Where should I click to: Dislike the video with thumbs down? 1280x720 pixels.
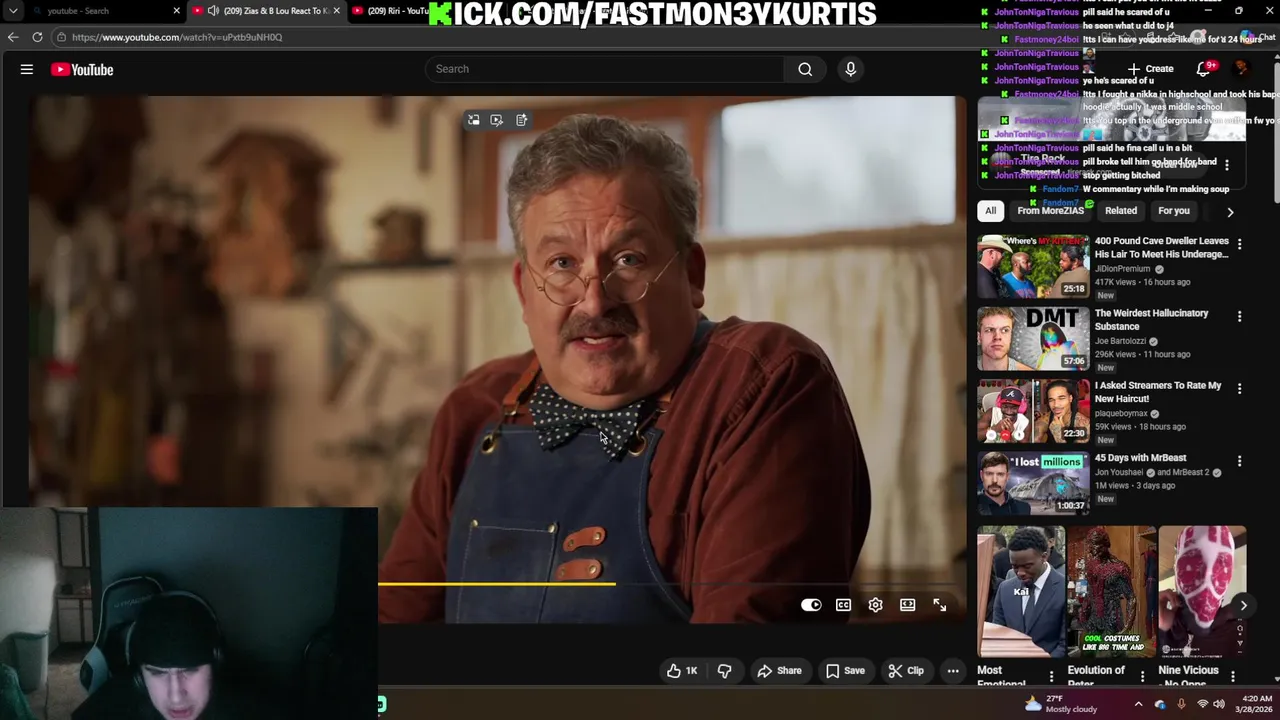725,671
